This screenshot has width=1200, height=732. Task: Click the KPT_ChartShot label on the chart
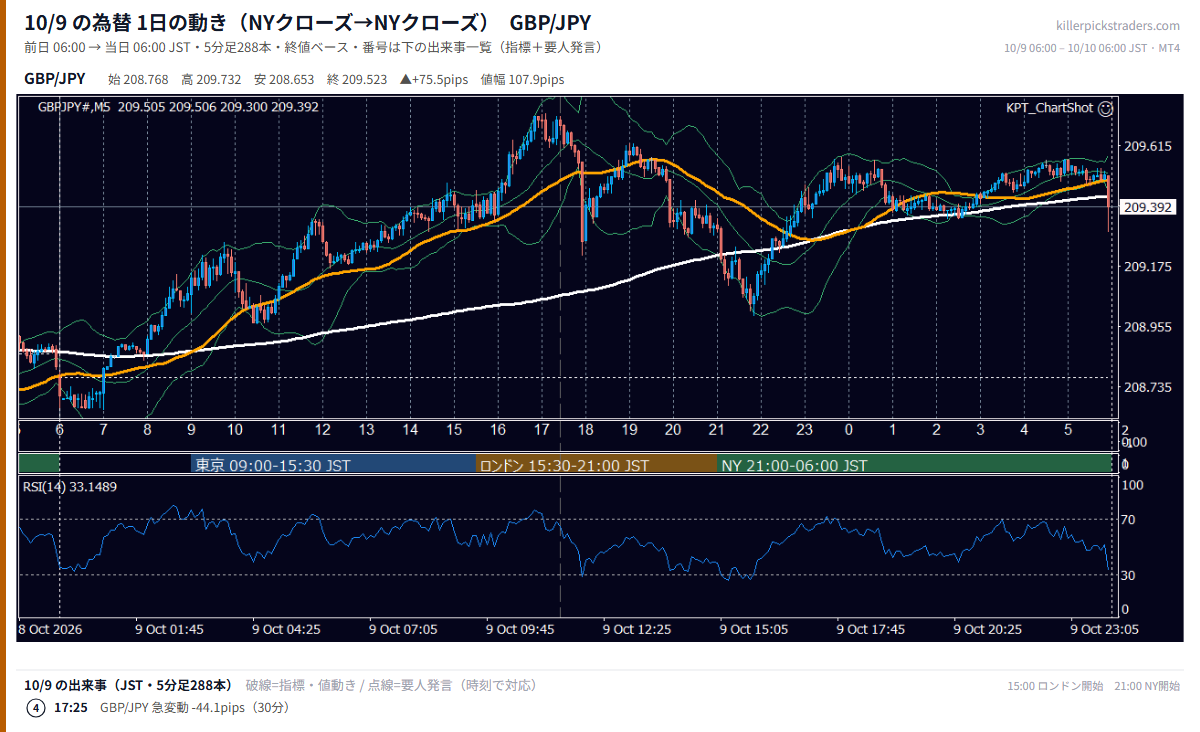click(1049, 108)
